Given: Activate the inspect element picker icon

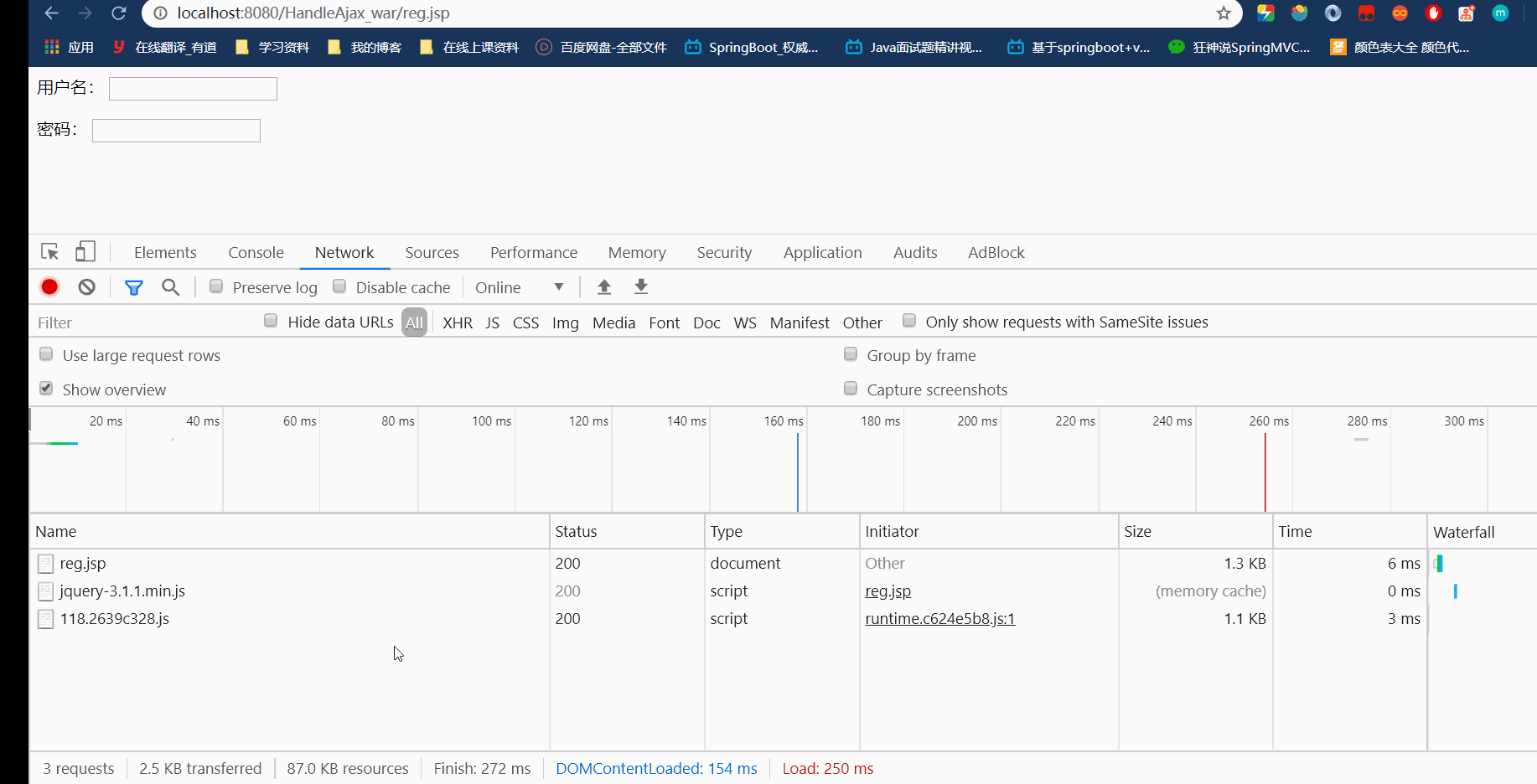Looking at the screenshot, I should click(x=49, y=252).
